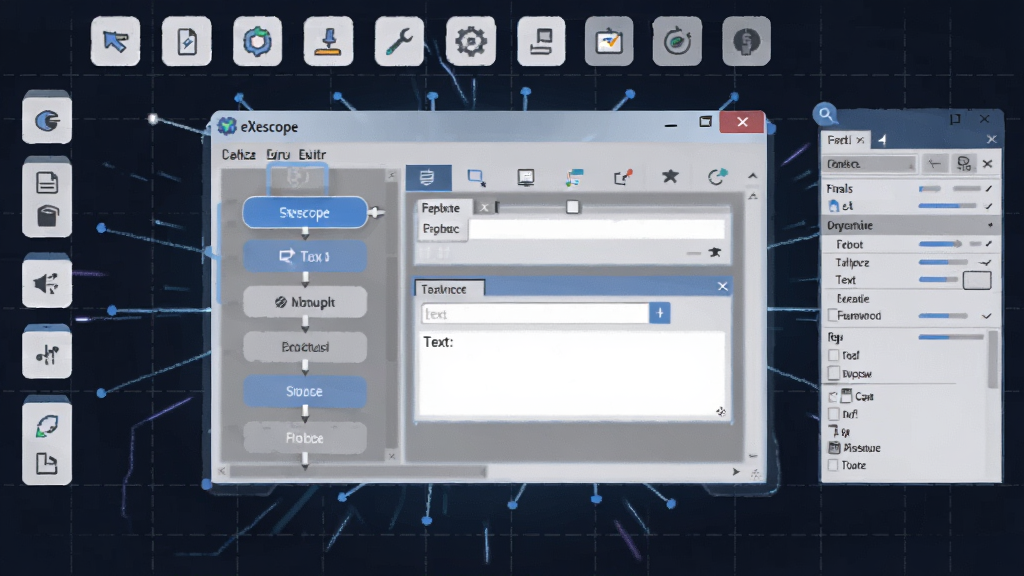Adjust the Febot slider in right panel

tap(940, 244)
